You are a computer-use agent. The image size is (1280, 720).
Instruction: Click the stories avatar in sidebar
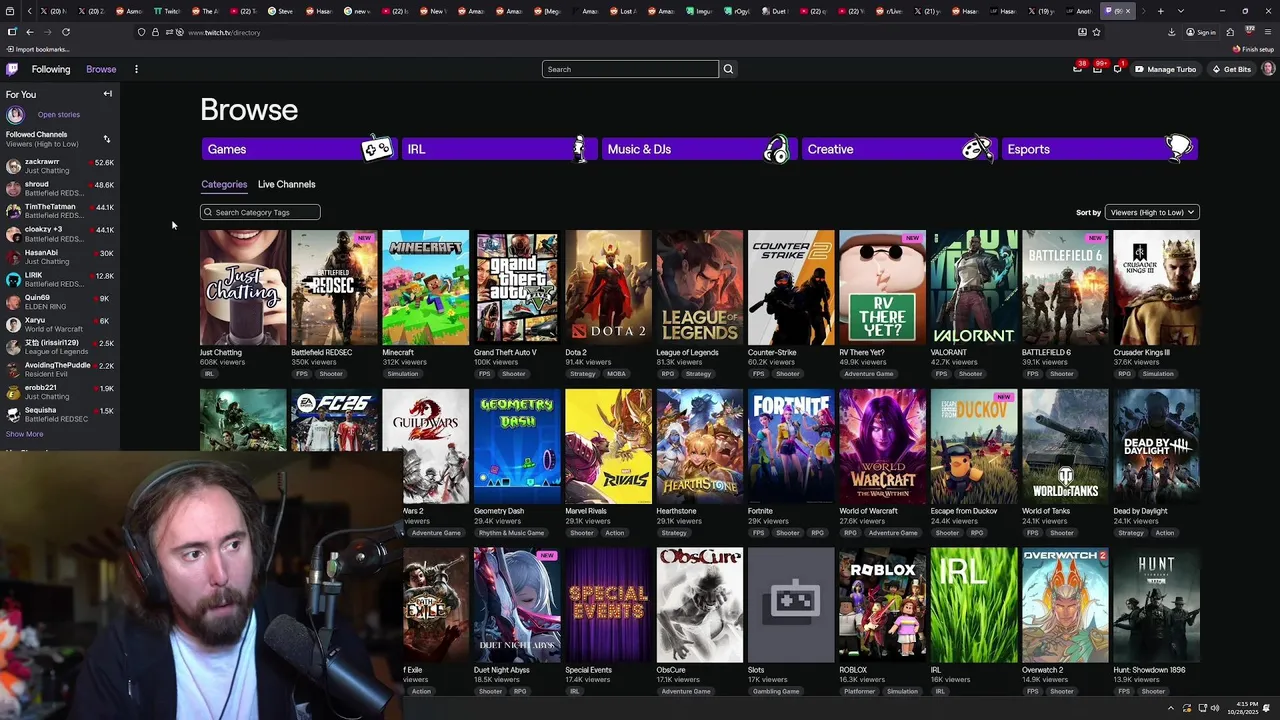[15, 115]
